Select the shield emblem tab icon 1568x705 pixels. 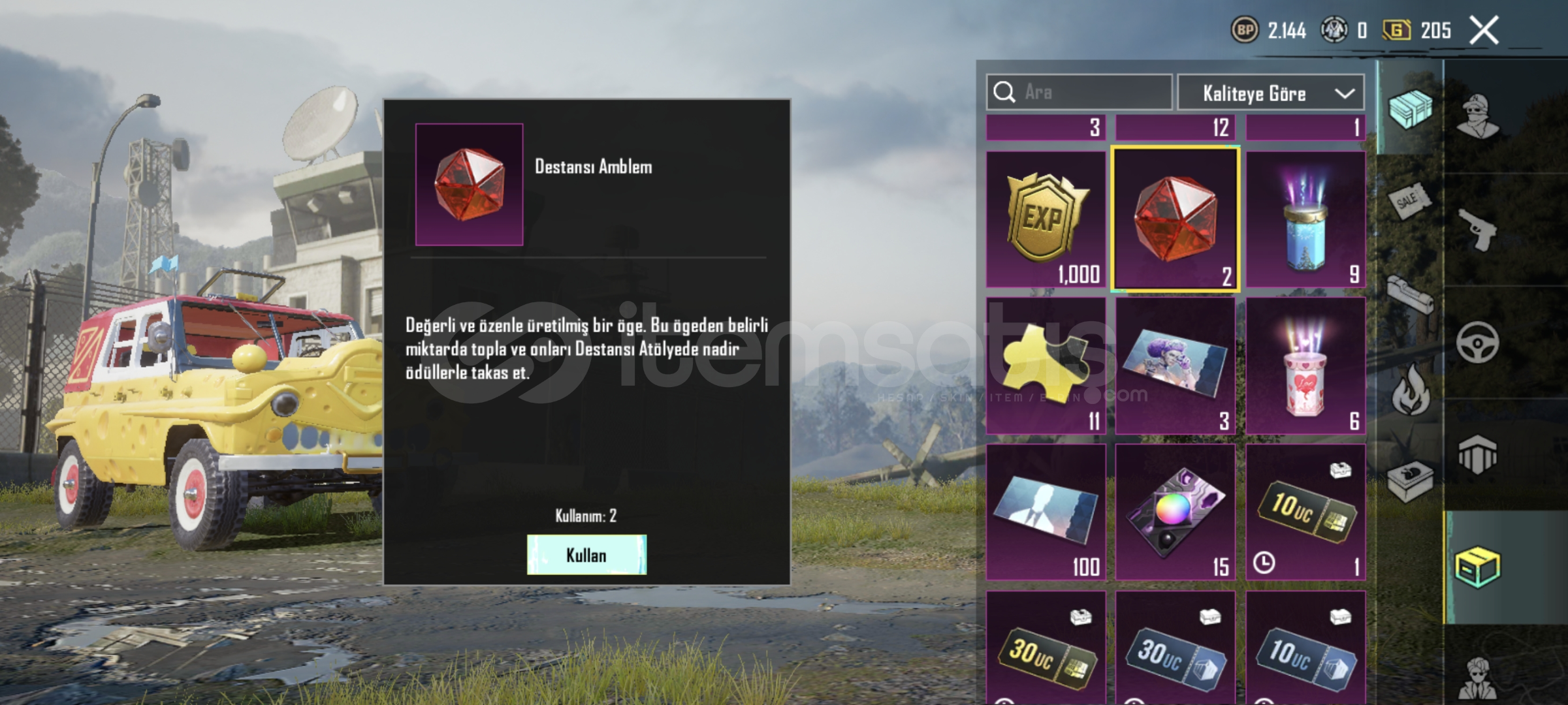pyautogui.click(x=1477, y=455)
